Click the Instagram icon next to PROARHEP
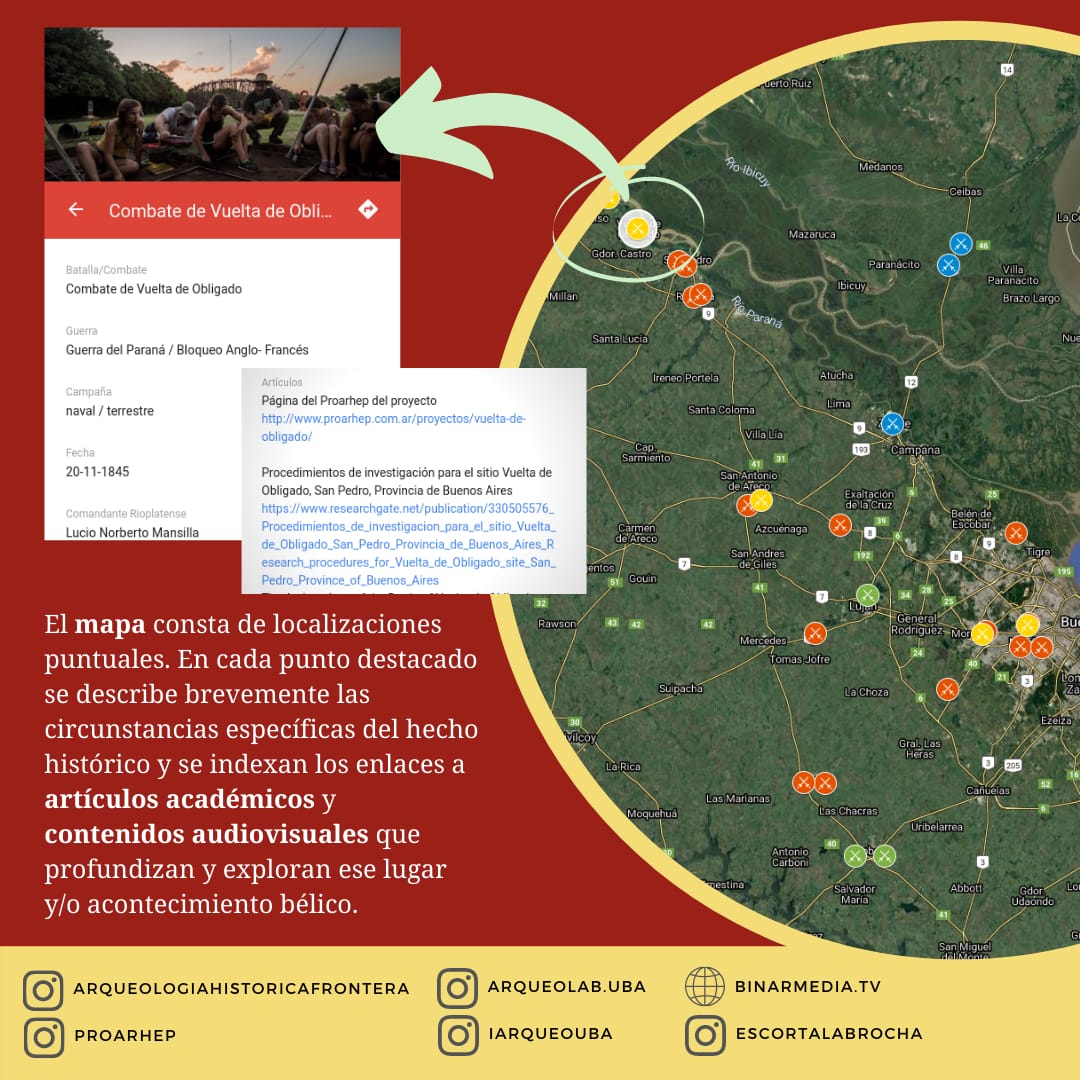 coord(43,1036)
